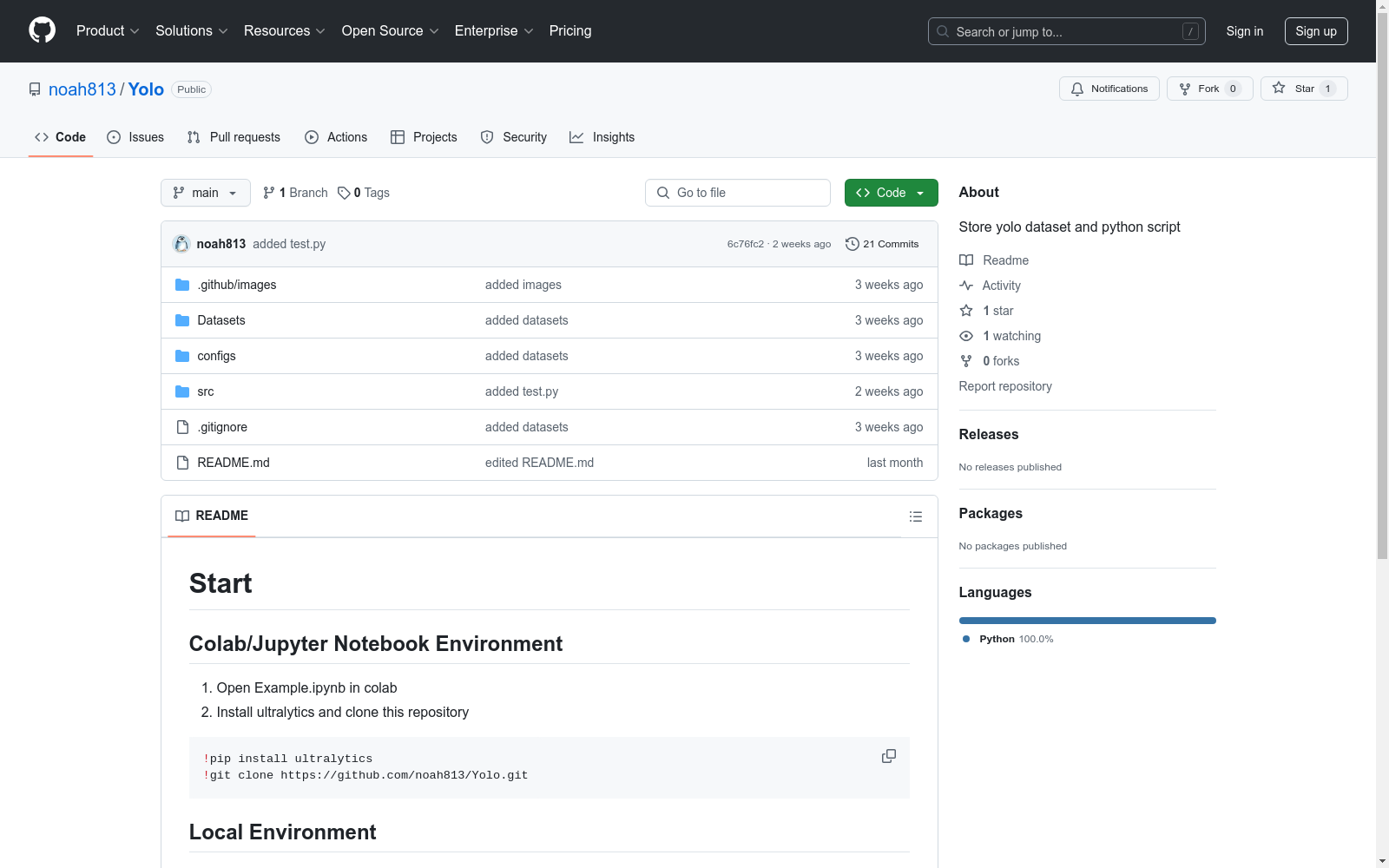Click Report repository
Screen dimensions: 1389x868
(x=1005, y=386)
